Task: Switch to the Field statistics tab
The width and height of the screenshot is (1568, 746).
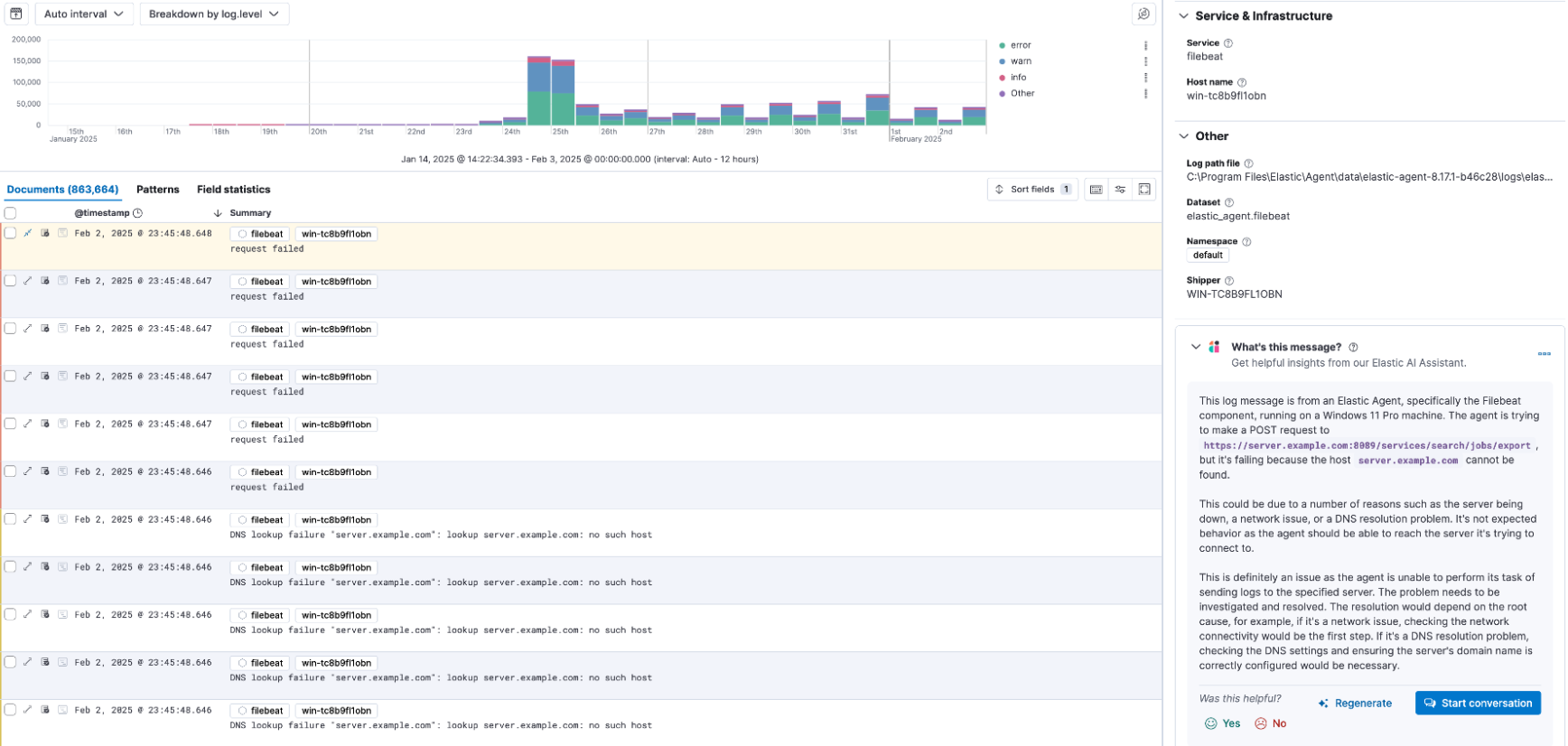Action: coord(233,190)
